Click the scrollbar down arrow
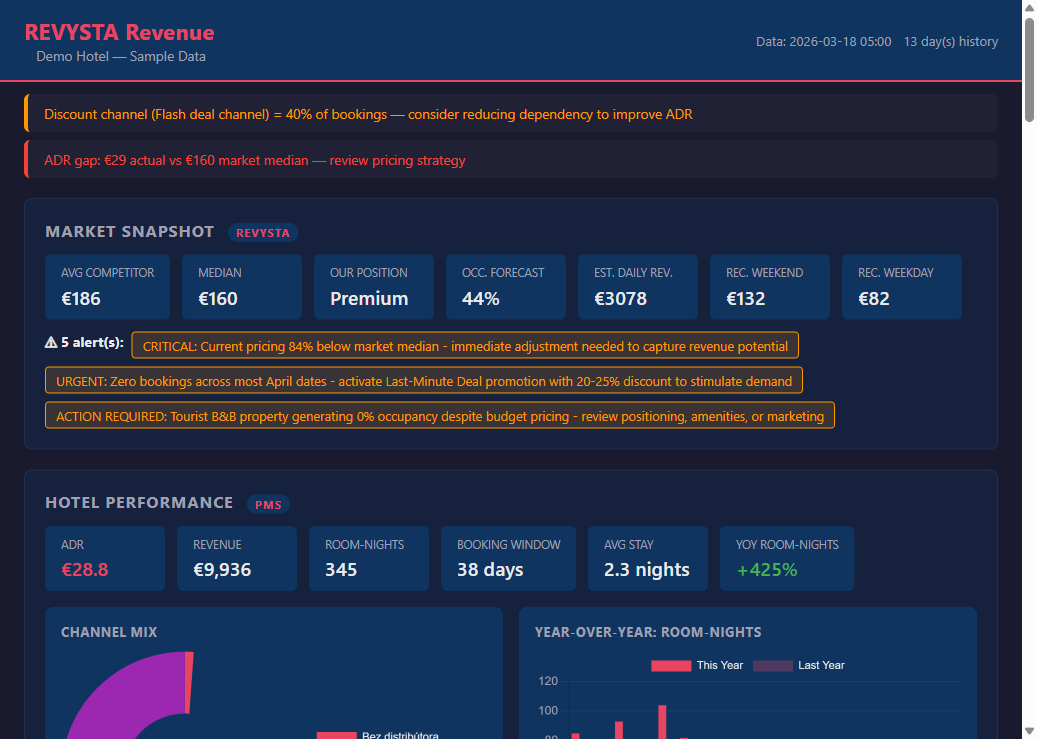The width and height of the screenshot is (1037, 739). pos(1029,732)
